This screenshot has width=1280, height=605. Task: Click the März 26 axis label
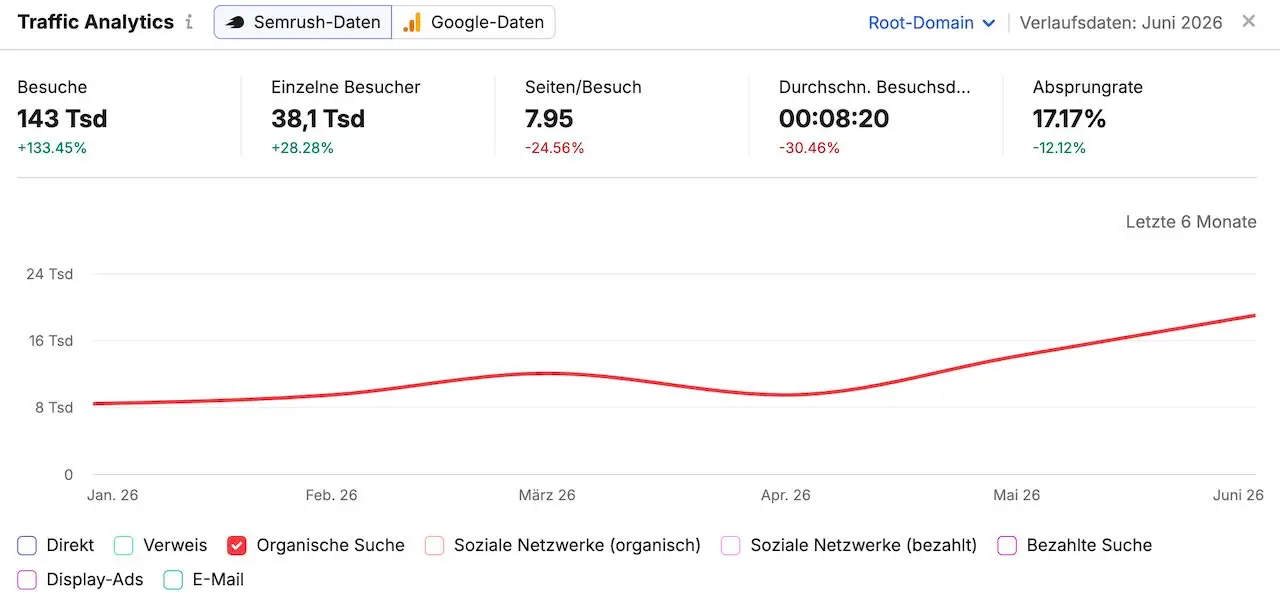point(547,495)
